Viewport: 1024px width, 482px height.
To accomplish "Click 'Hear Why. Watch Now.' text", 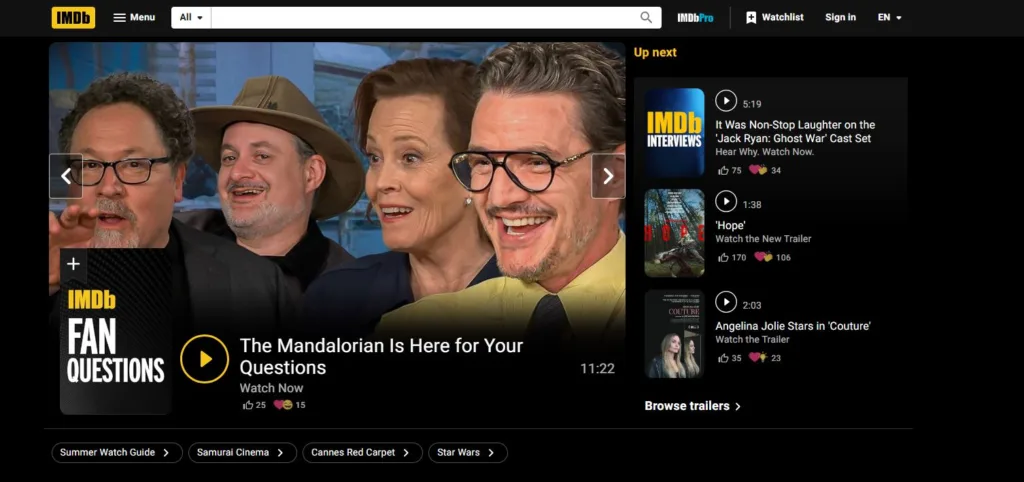I will pyautogui.click(x=765, y=152).
